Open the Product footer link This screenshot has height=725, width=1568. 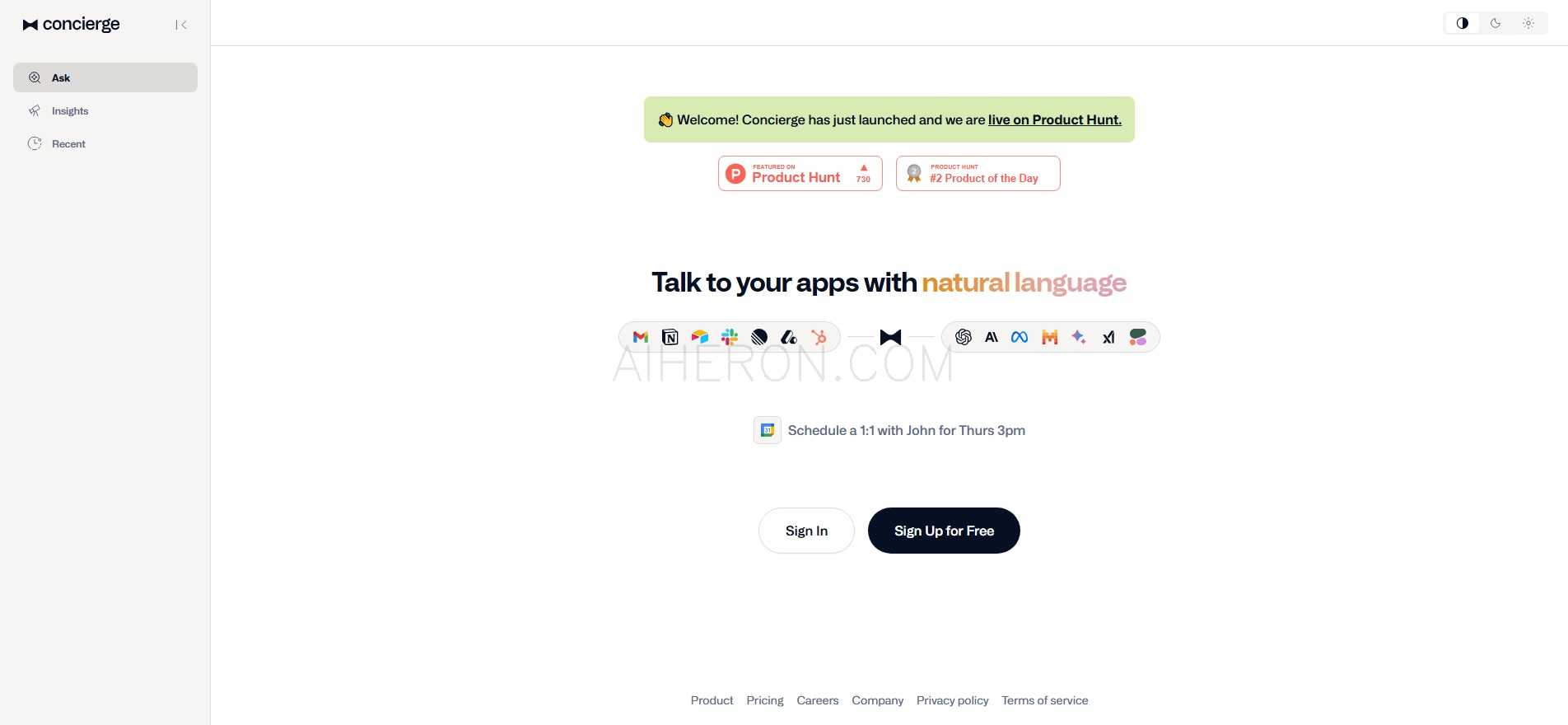(x=712, y=700)
